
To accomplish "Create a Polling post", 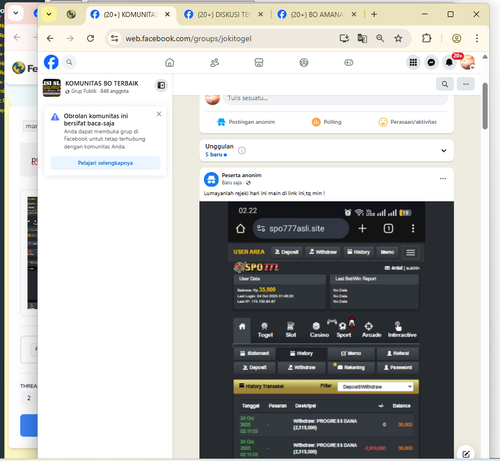I will [x=327, y=122].
